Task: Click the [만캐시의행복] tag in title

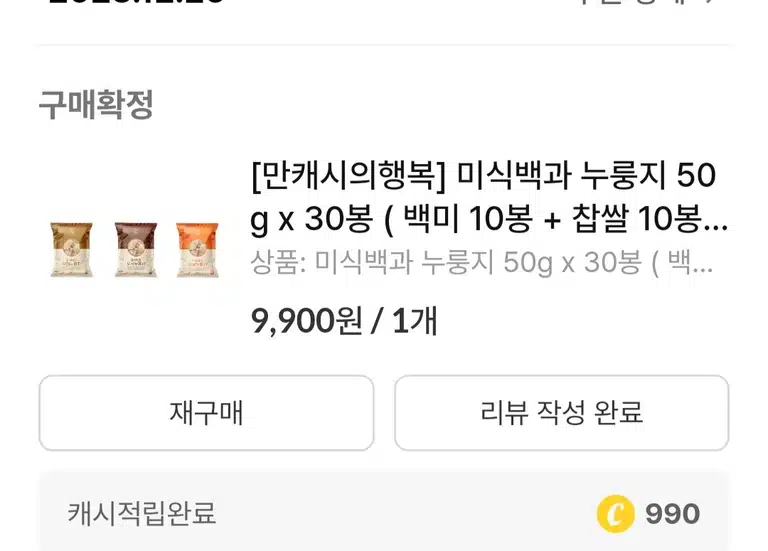Action: (x=348, y=175)
